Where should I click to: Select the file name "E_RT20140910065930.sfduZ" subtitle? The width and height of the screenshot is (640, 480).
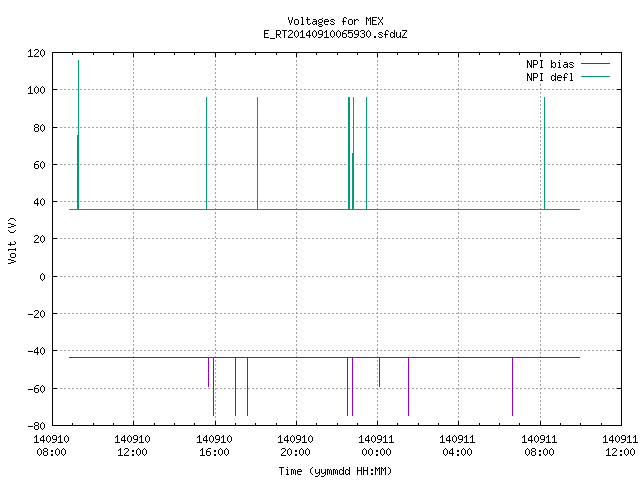click(x=335, y=34)
